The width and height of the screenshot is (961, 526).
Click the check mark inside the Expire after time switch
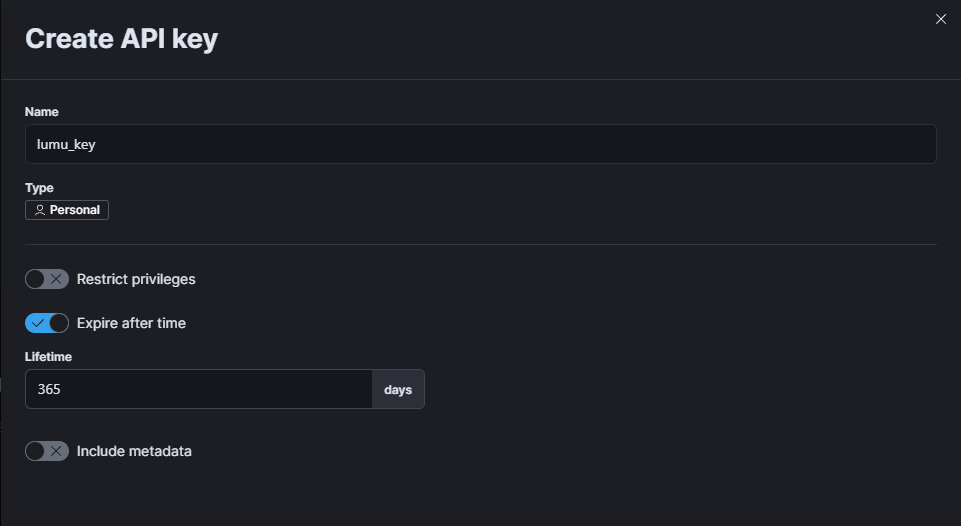point(38,323)
